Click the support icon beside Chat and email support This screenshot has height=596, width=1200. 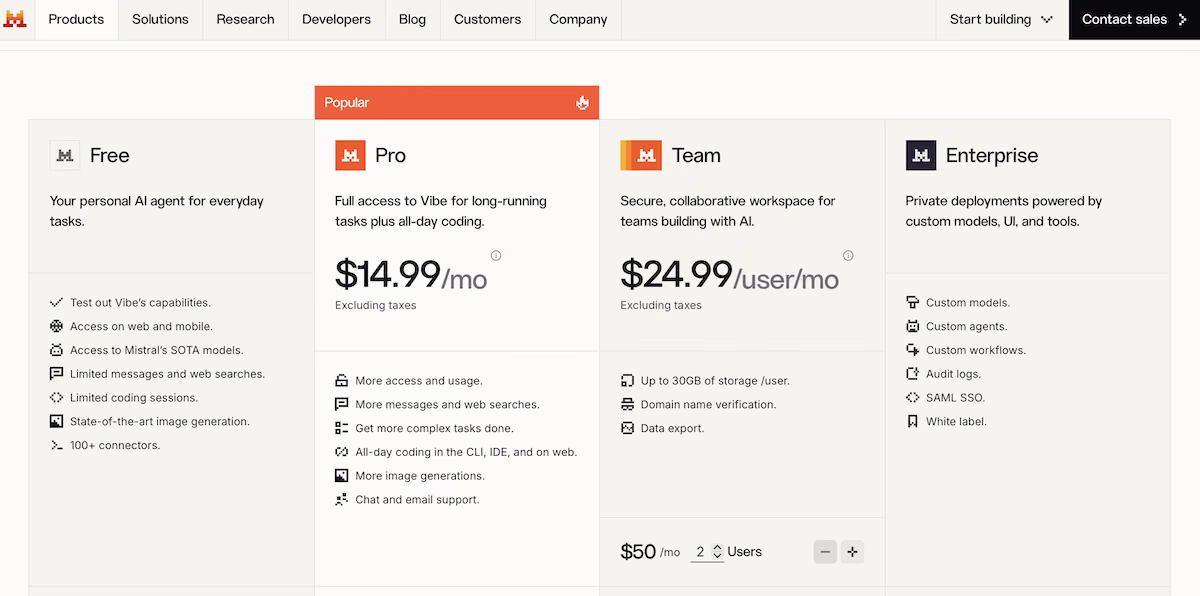tap(342, 500)
